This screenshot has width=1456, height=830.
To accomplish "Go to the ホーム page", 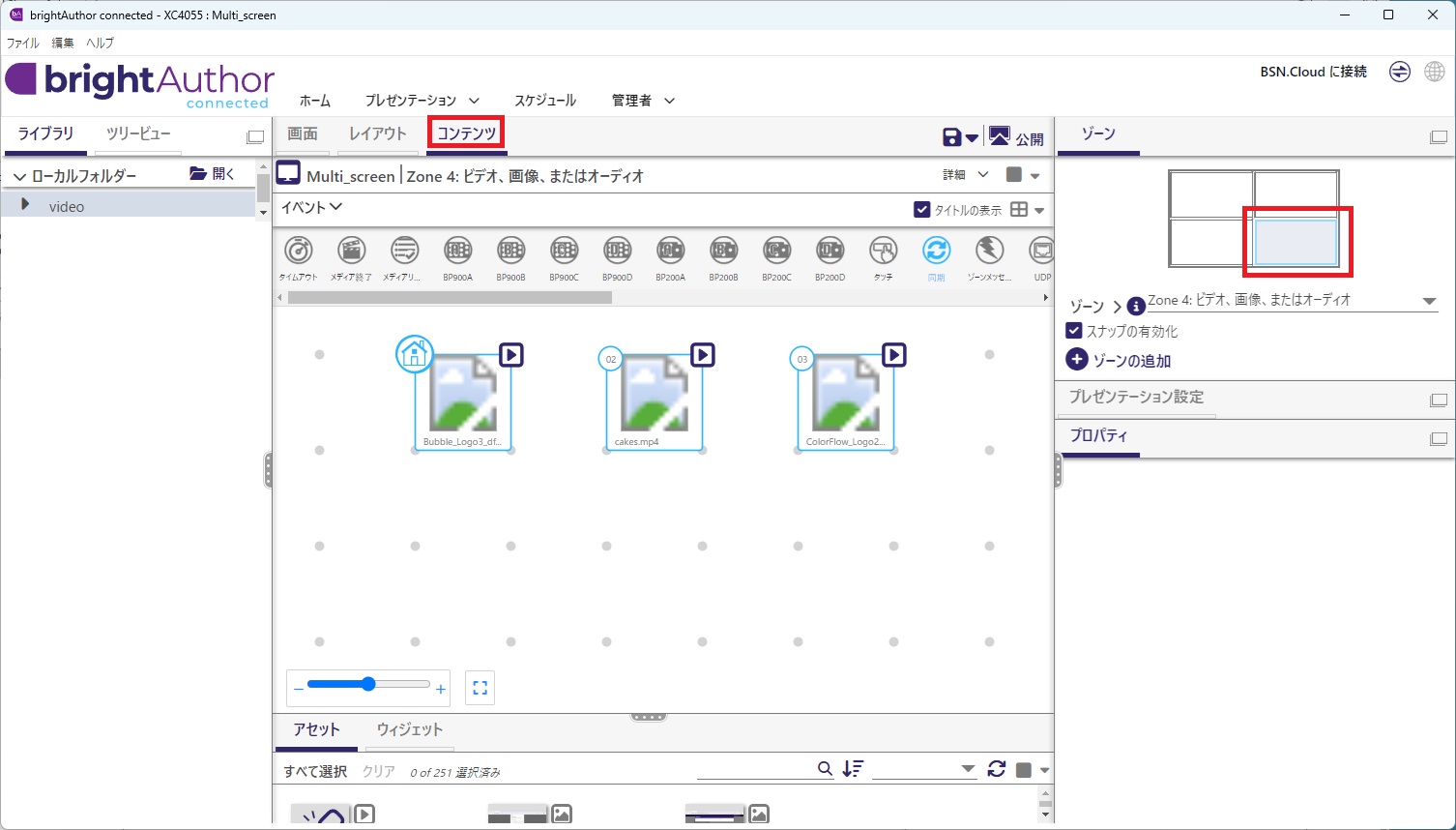I will (315, 101).
